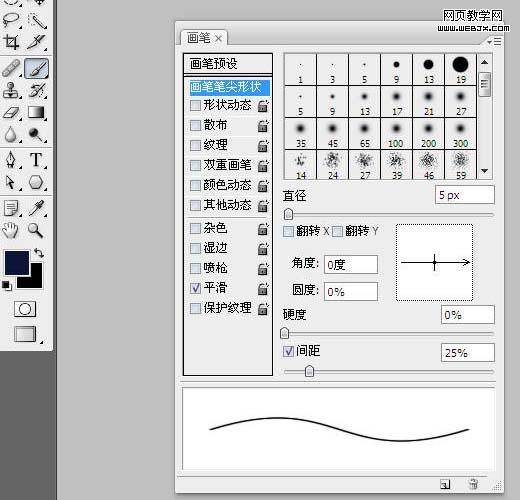
Task: Select 画笔笔尖形状 option
Action: tap(229, 87)
